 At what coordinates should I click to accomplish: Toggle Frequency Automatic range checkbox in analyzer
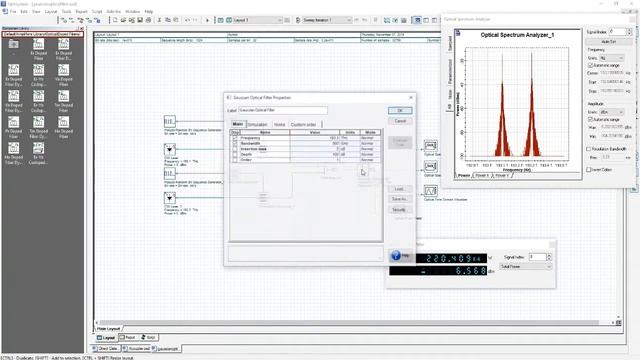(x=590, y=65)
